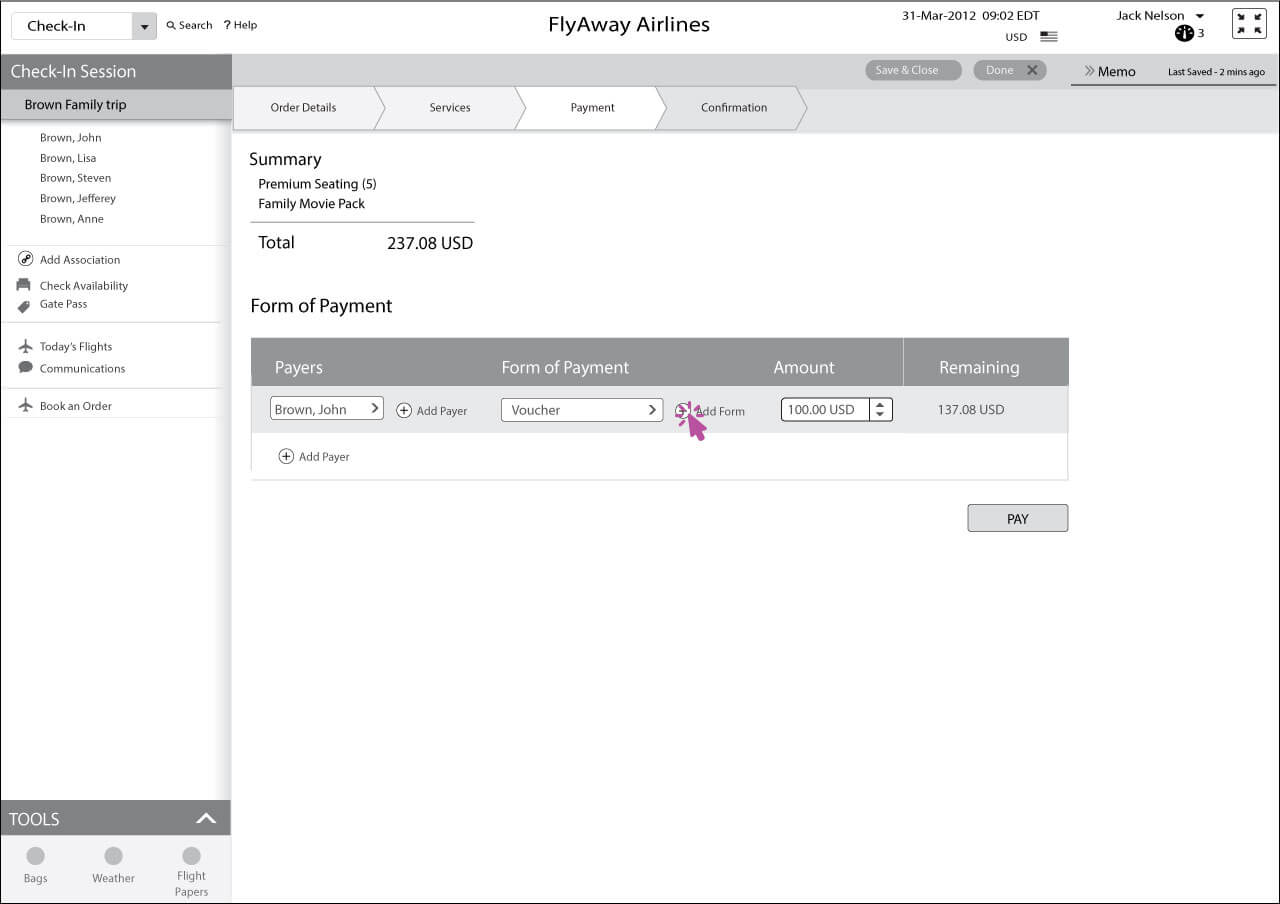This screenshot has width=1280, height=904.
Task: Open the Gate Pass tool
Action: pos(63,304)
